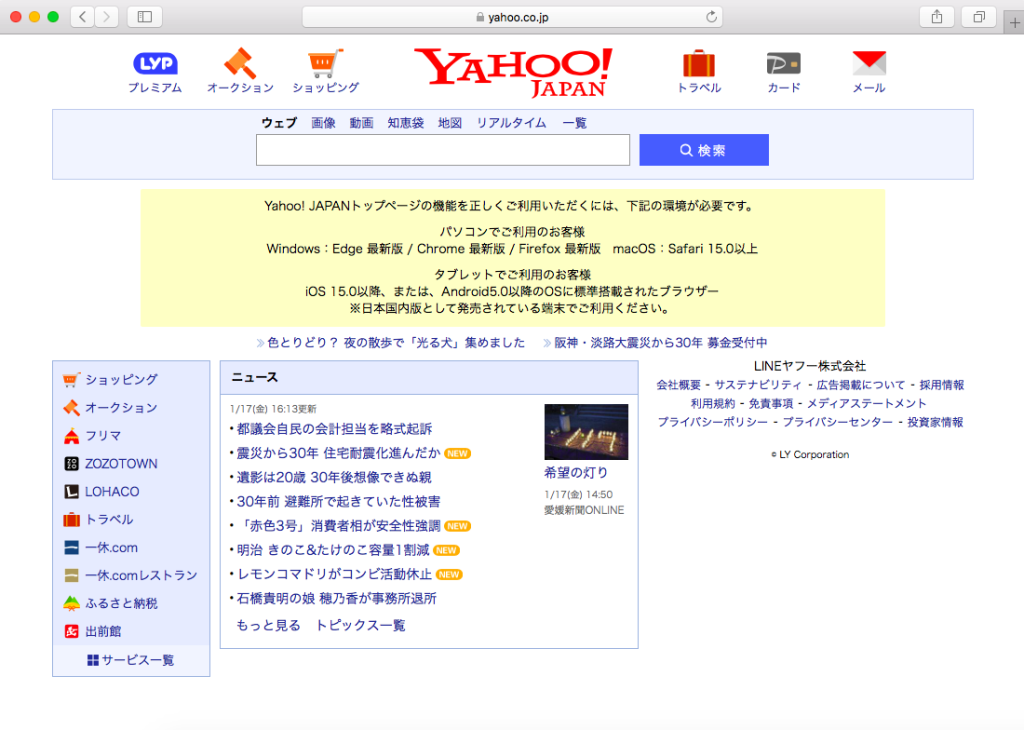Open news 石橋貴明の娘 穂乃香が事務所退所
Viewport: 1024px width, 730px height.
tap(336, 598)
